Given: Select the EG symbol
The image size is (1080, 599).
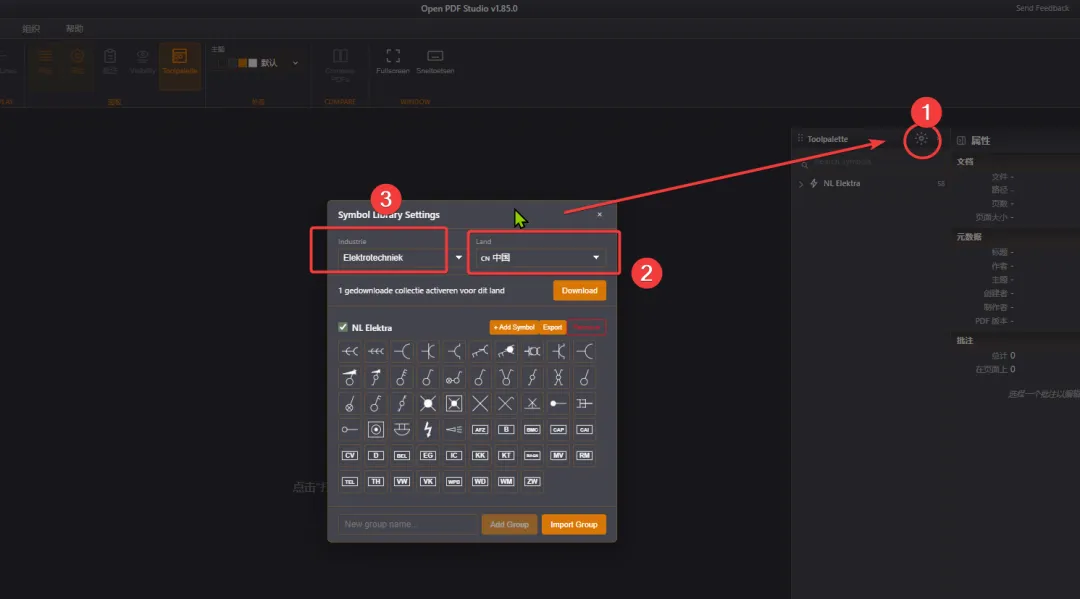Looking at the screenshot, I should (x=428, y=455).
